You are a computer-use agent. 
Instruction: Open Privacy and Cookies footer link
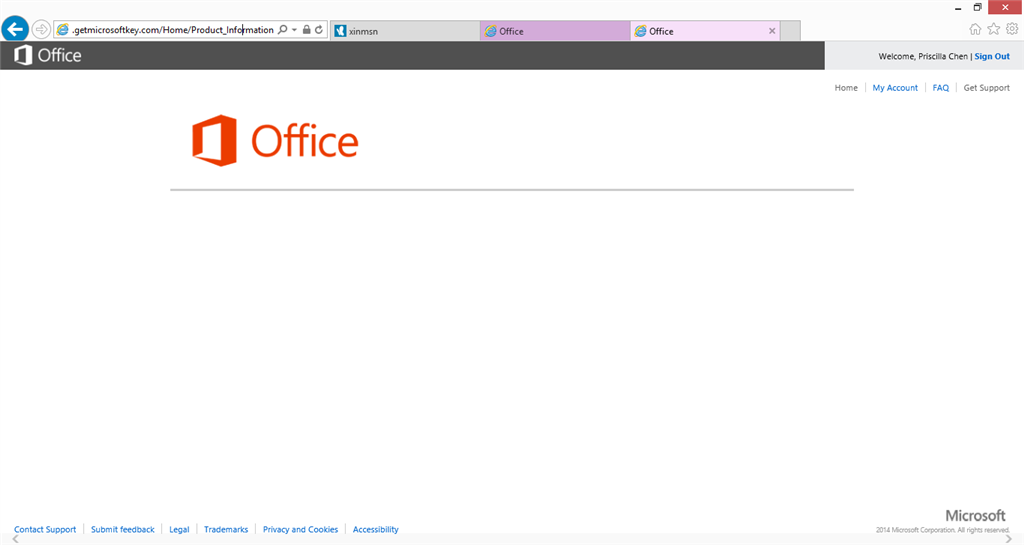300,529
